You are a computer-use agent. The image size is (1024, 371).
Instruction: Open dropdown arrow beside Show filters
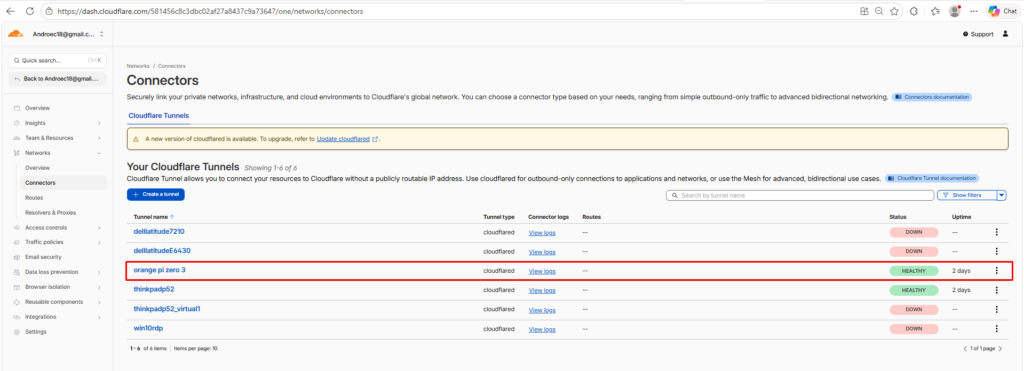click(x=1003, y=195)
